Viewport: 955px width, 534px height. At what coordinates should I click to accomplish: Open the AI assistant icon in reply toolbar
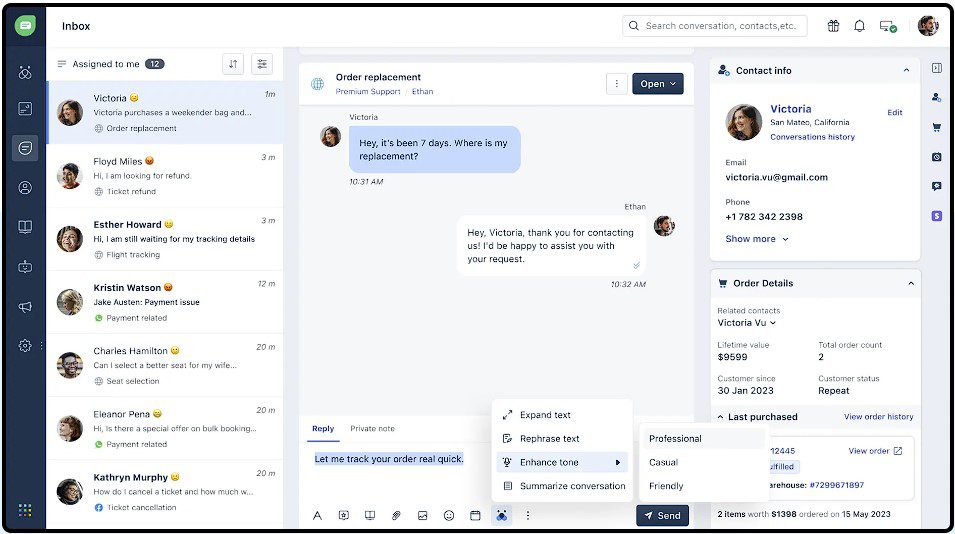point(501,515)
